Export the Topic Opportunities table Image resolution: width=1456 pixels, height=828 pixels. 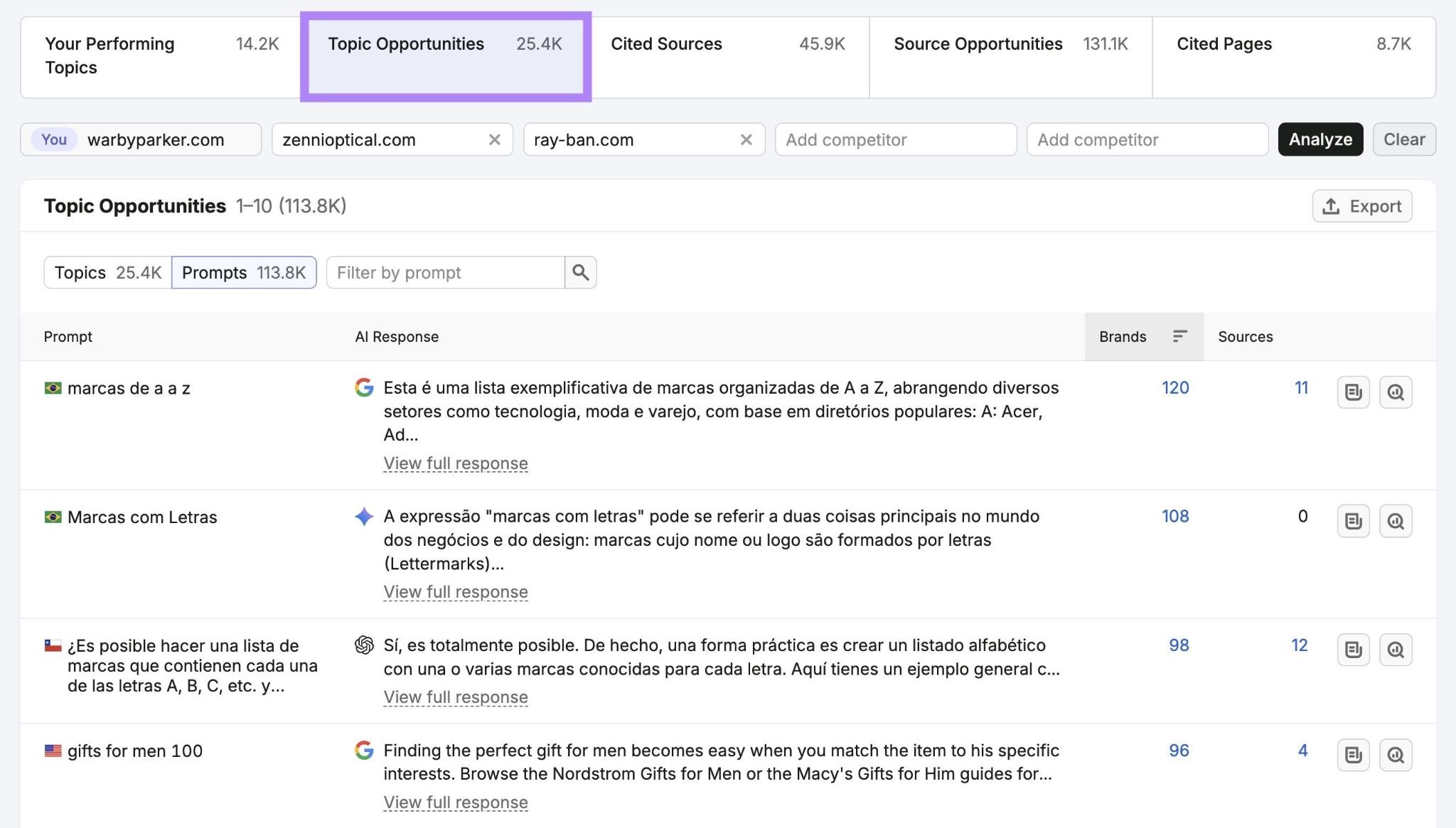click(x=1362, y=206)
